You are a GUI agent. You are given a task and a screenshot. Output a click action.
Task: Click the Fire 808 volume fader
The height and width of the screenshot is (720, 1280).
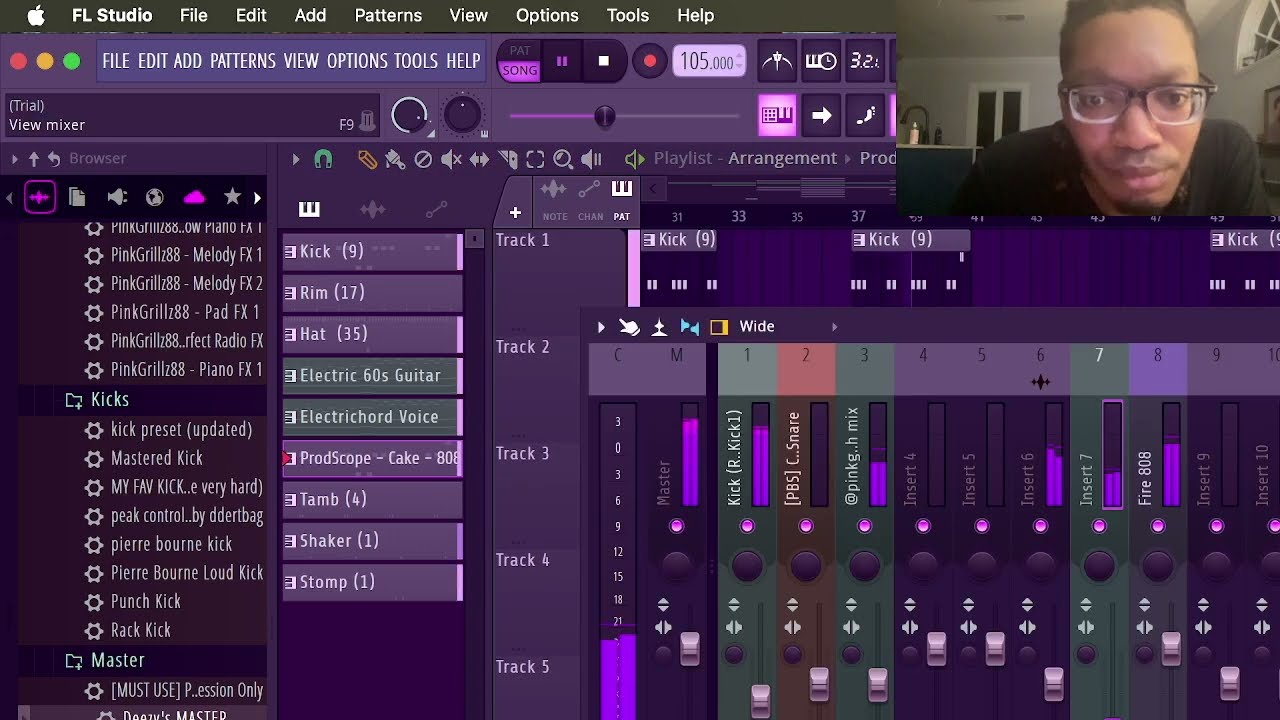(1171, 649)
